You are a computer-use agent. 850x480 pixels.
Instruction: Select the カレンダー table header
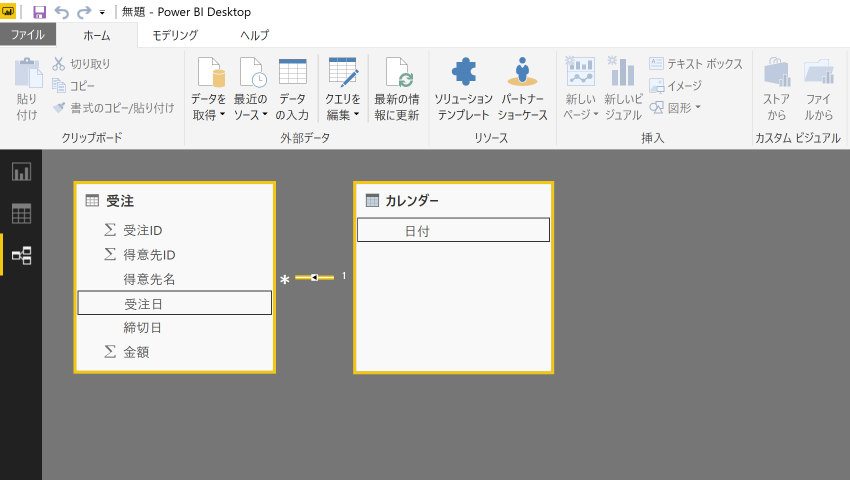453,201
